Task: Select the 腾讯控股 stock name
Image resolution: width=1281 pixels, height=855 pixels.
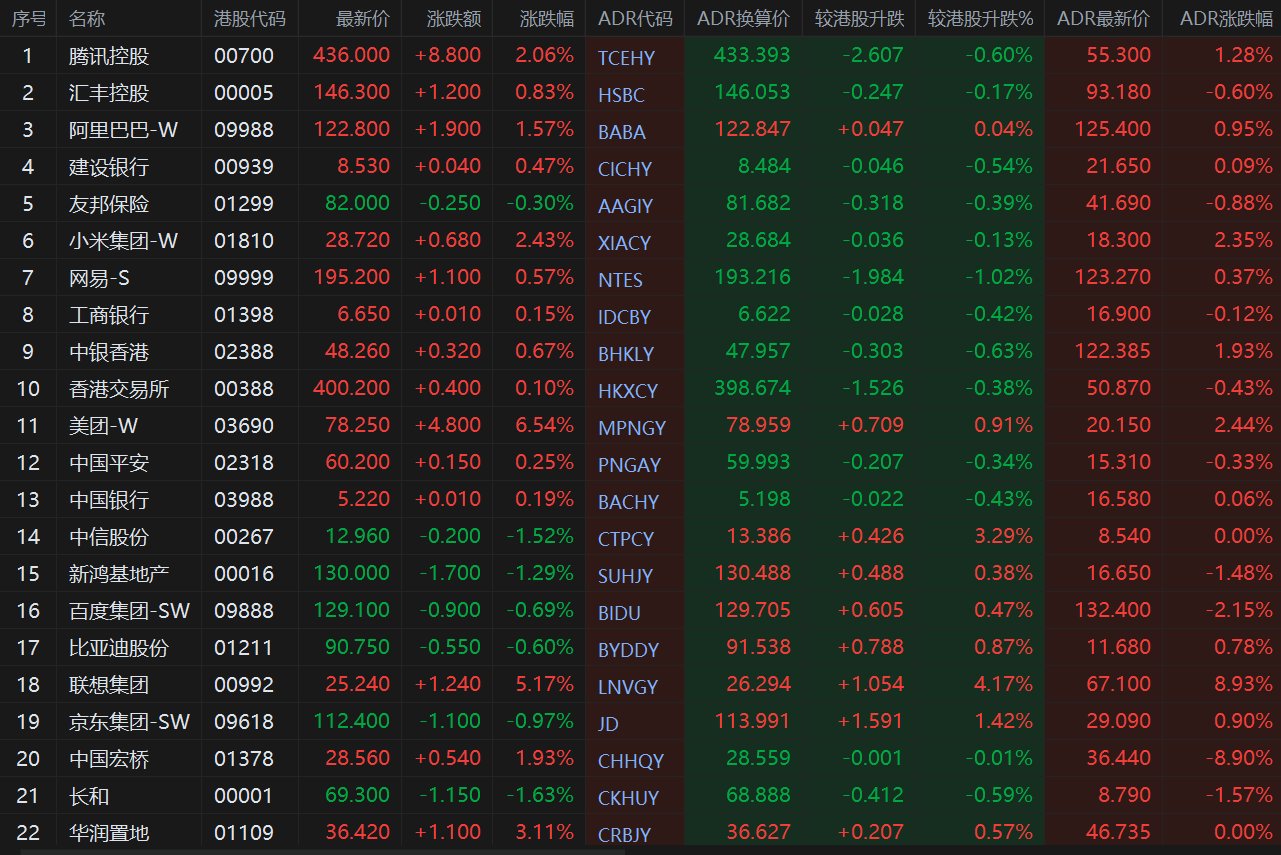Action: [110, 56]
